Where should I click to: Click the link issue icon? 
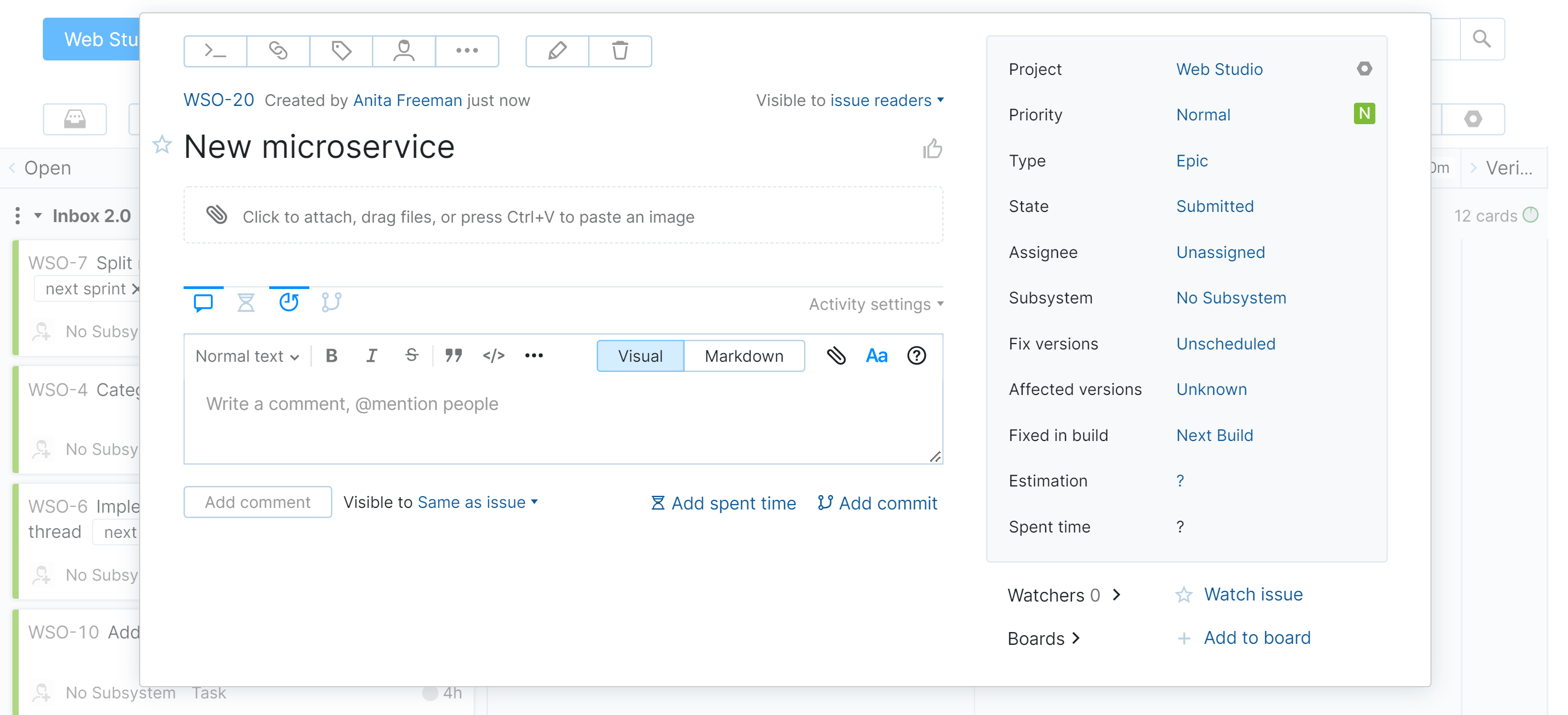[x=278, y=51]
